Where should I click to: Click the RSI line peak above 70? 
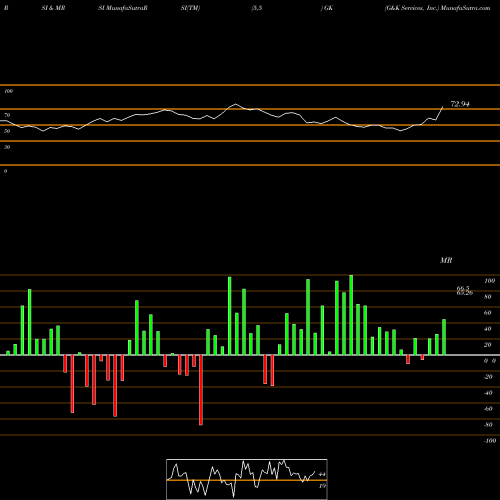click(x=235, y=104)
